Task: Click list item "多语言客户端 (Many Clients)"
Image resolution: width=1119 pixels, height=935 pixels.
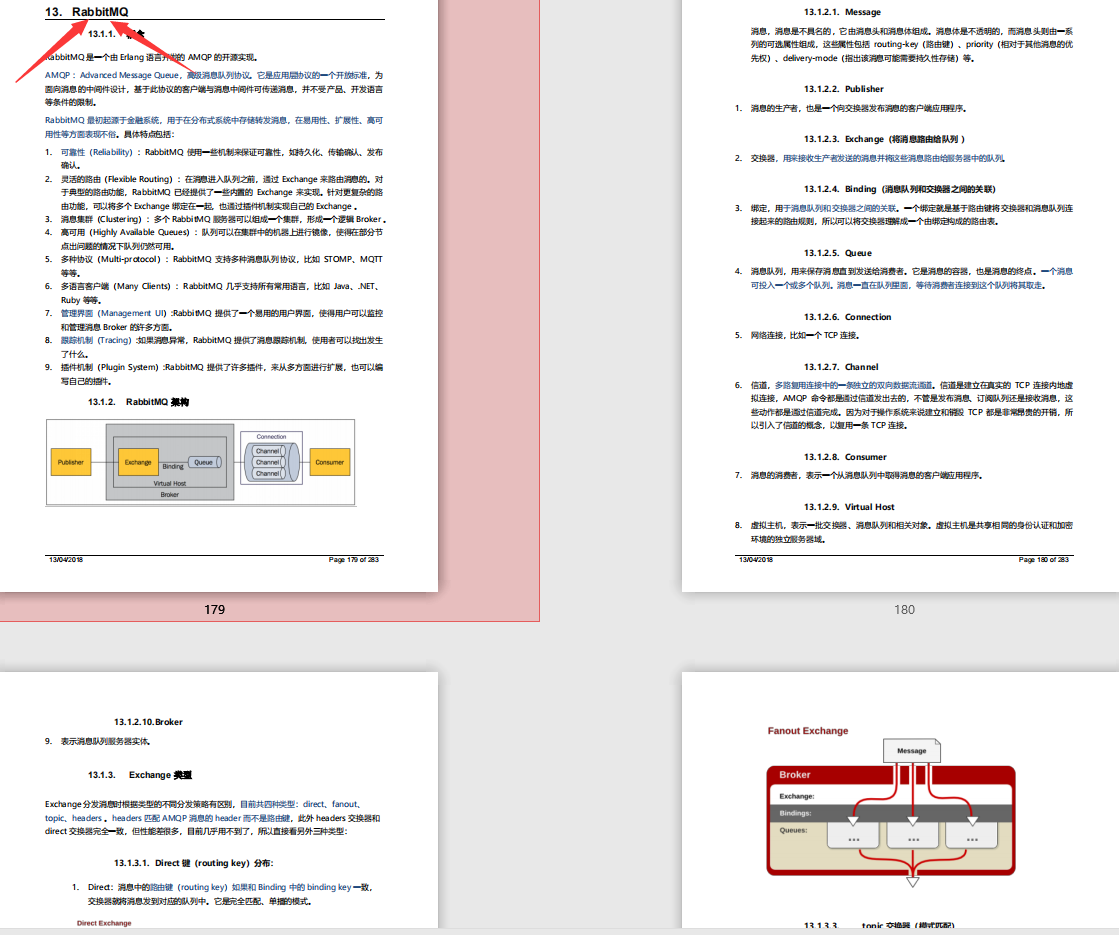Action: 116,286
